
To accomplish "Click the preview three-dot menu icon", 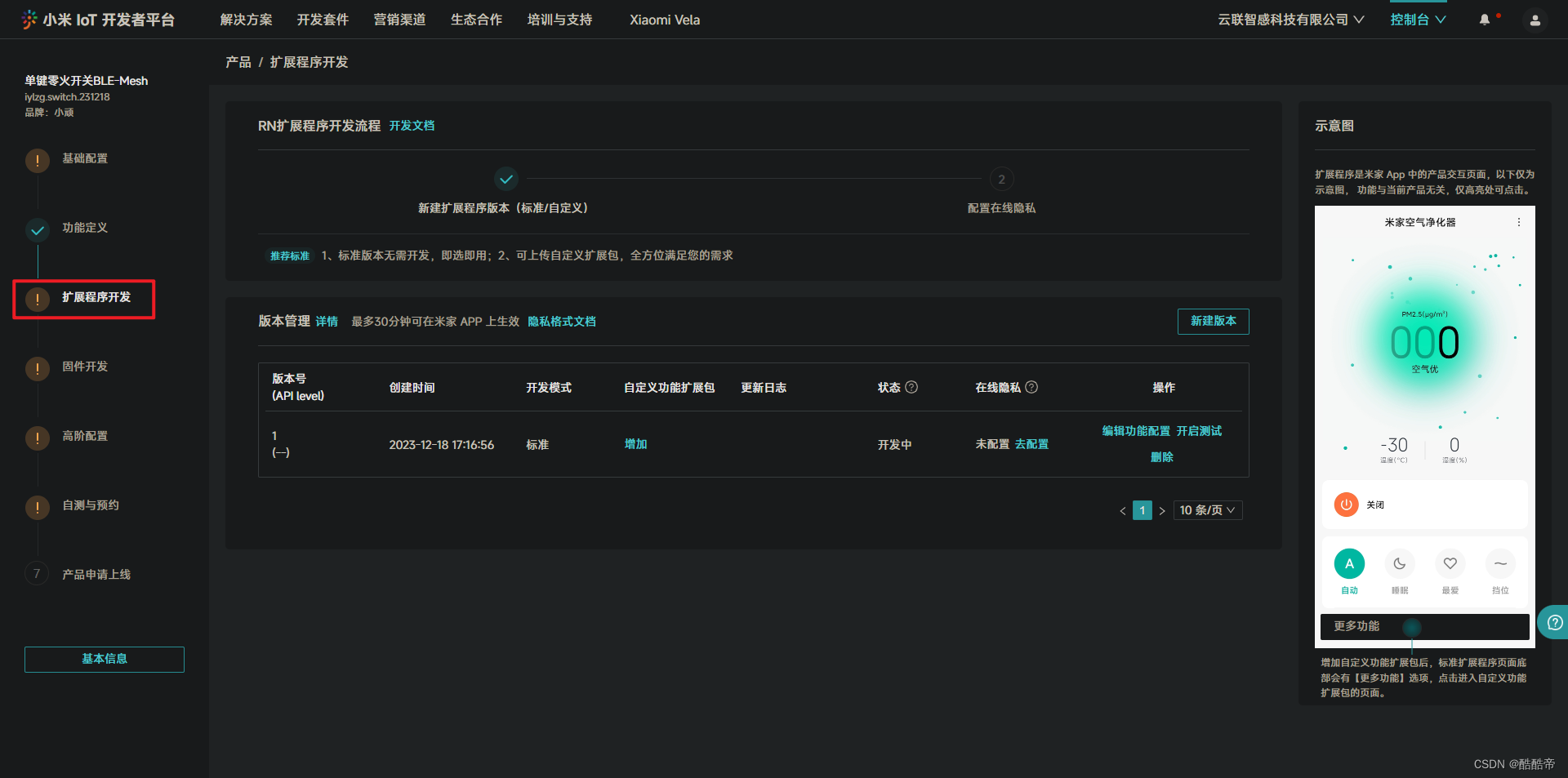I will 1519,222.
